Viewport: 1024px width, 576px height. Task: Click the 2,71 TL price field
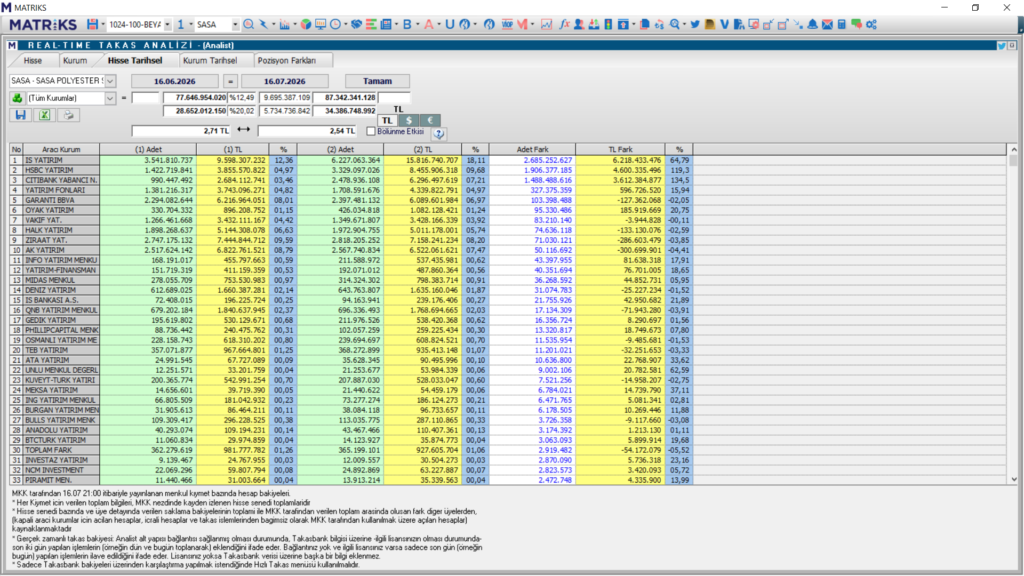click(181, 131)
